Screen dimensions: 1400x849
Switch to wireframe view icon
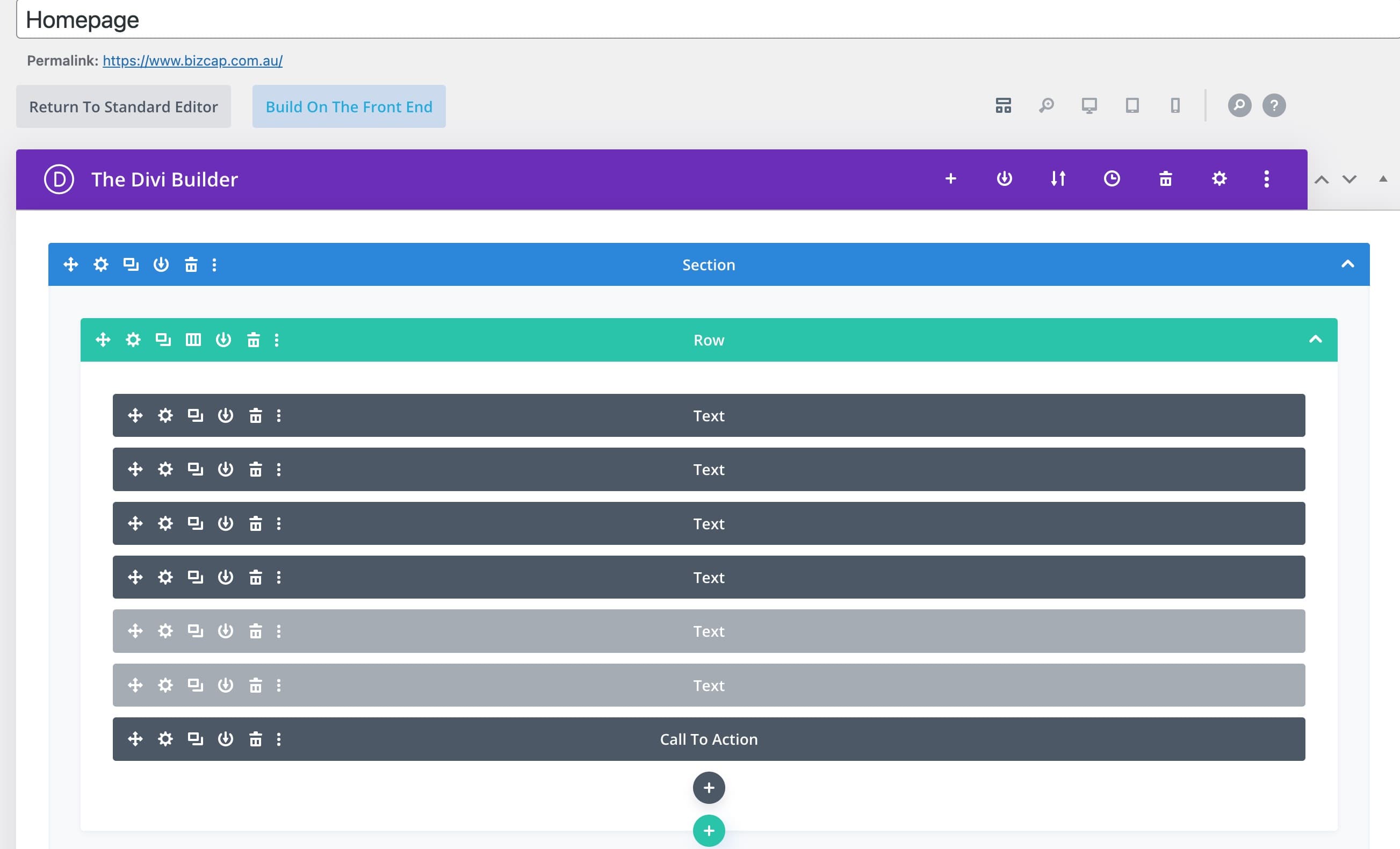pyautogui.click(x=1004, y=106)
